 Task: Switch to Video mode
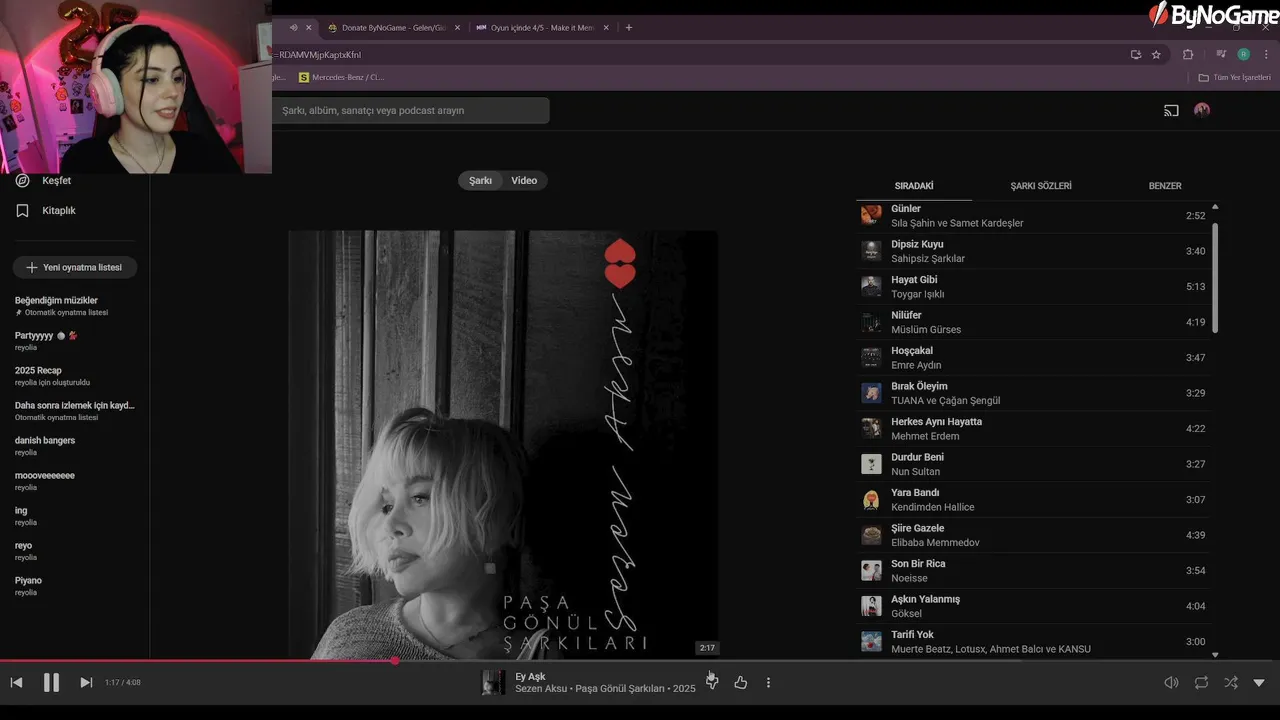[x=524, y=180]
